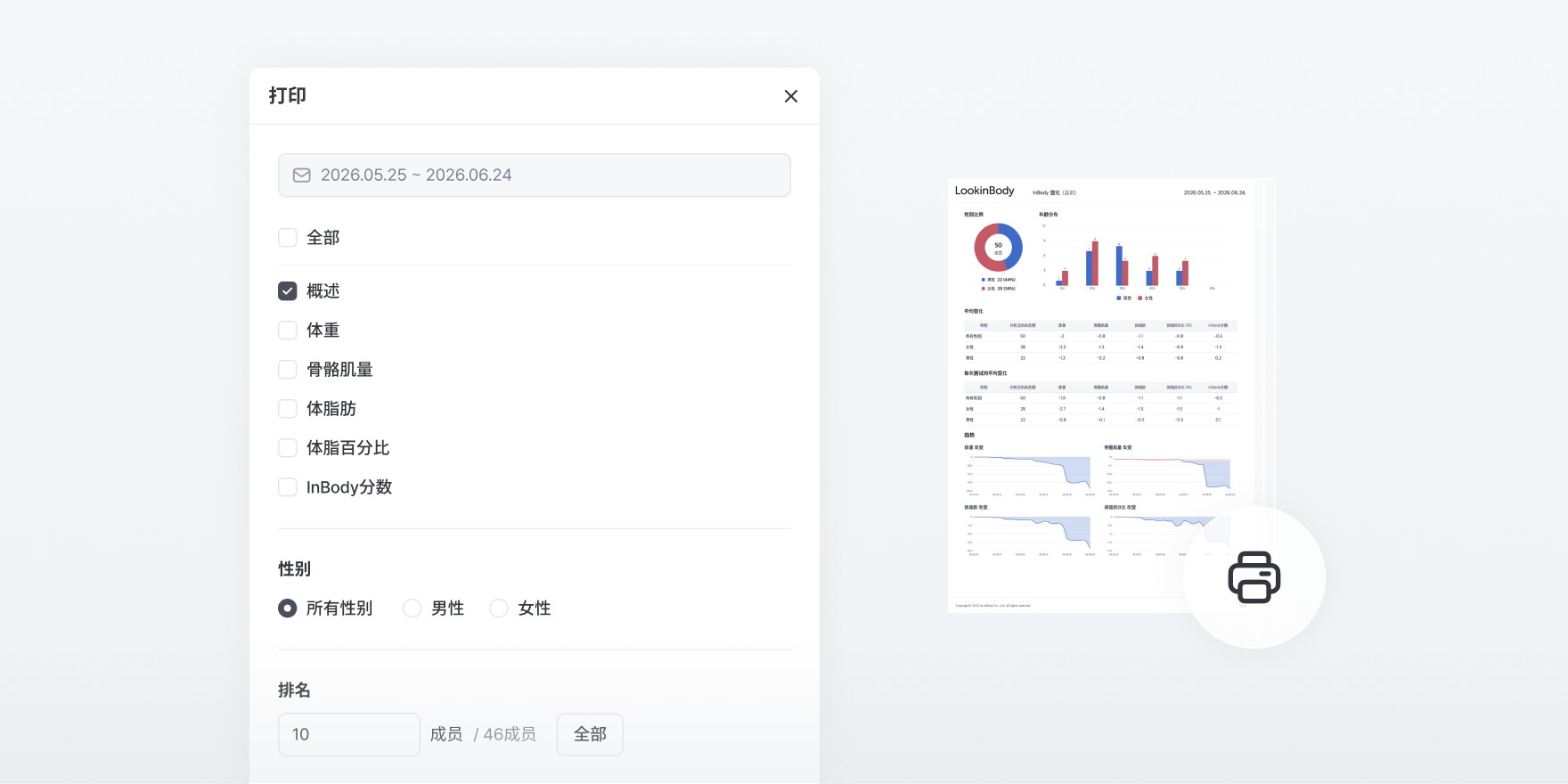Screen dimensions: 1568x784
Task: Check the InBody分数 checkbox
Action: click(x=287, y=487)
